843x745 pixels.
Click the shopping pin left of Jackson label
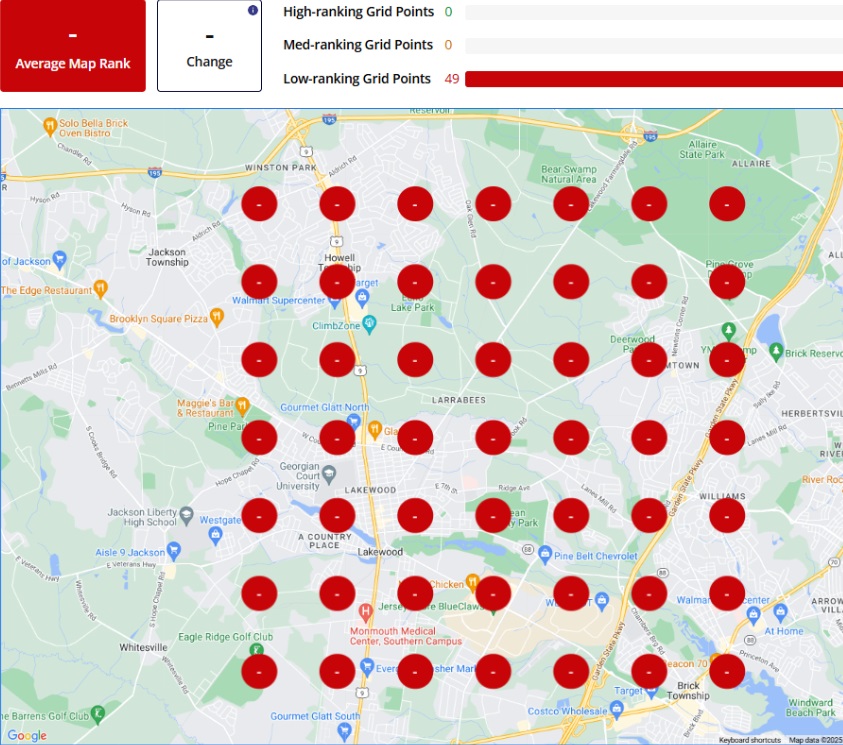(x=60, y=260)
